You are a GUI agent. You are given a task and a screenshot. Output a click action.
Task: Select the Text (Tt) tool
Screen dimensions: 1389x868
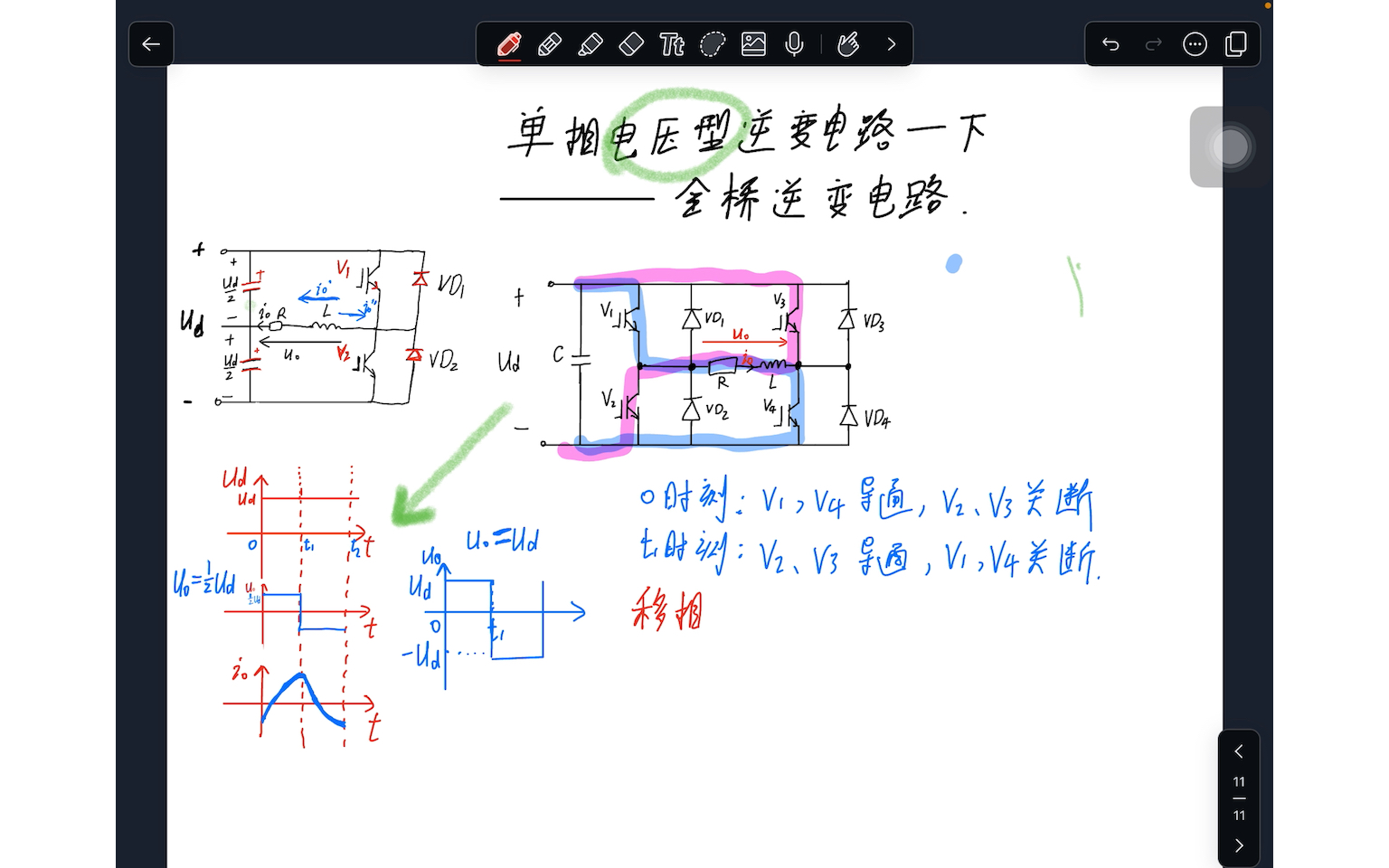[672, 44]
